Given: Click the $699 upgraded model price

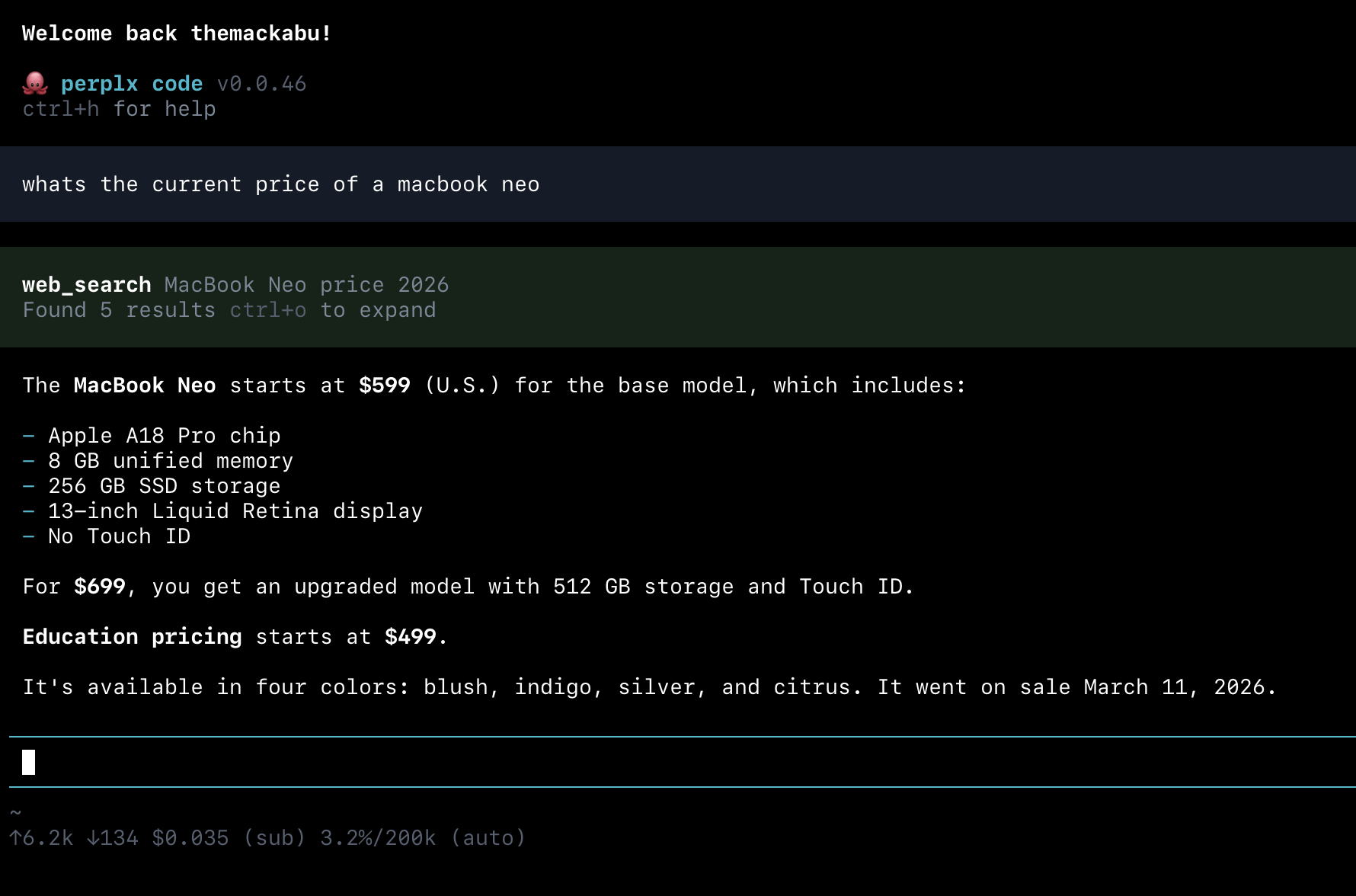Looking at the screenshot, I should pos(100,587).
